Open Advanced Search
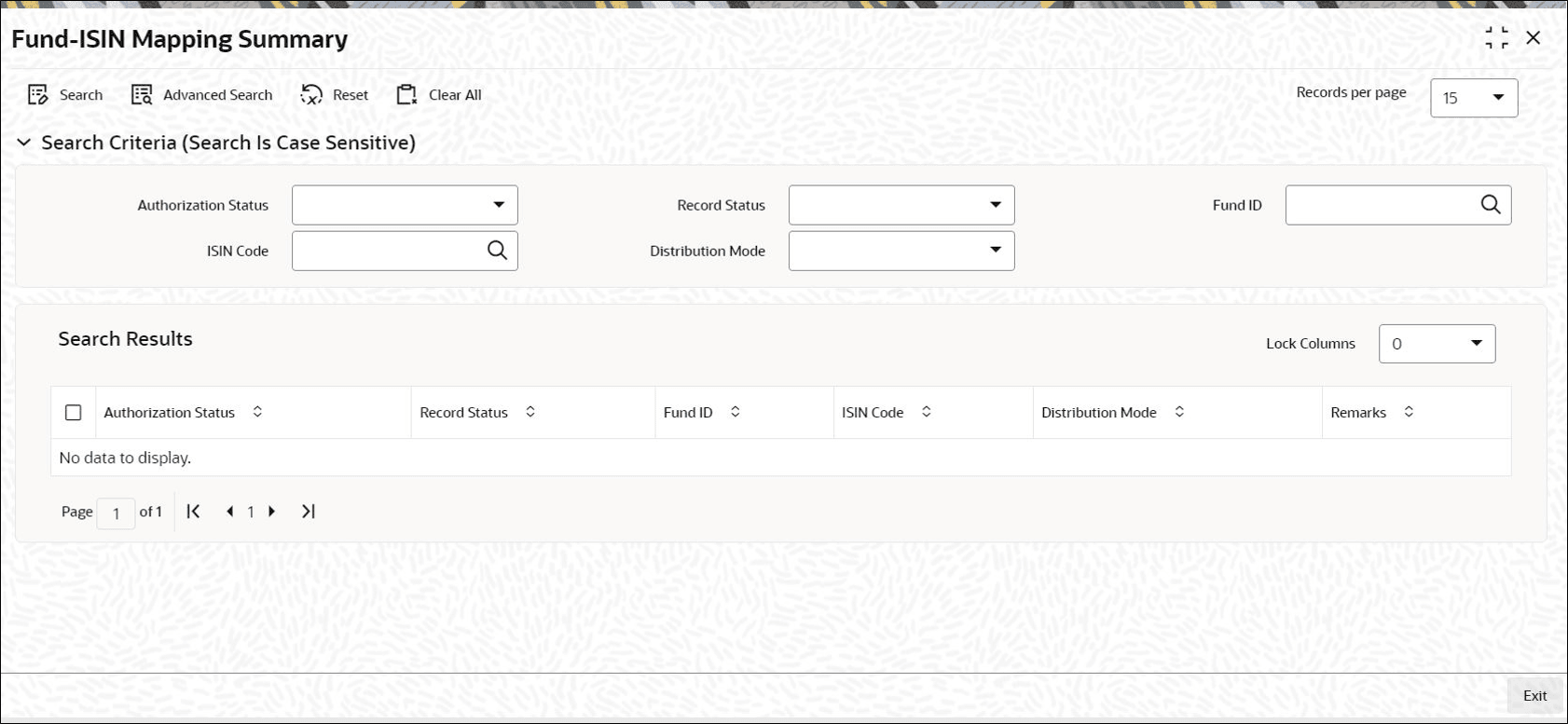The image size is (1568, 724). pyautogui.click(x=202, y=95)
